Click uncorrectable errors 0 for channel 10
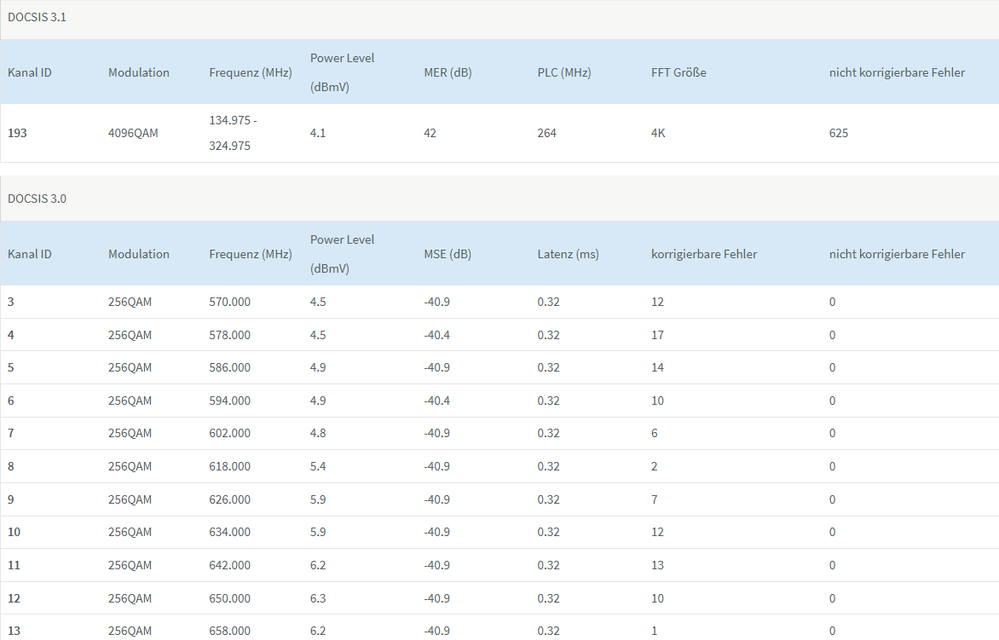 [x=832, y=532]
